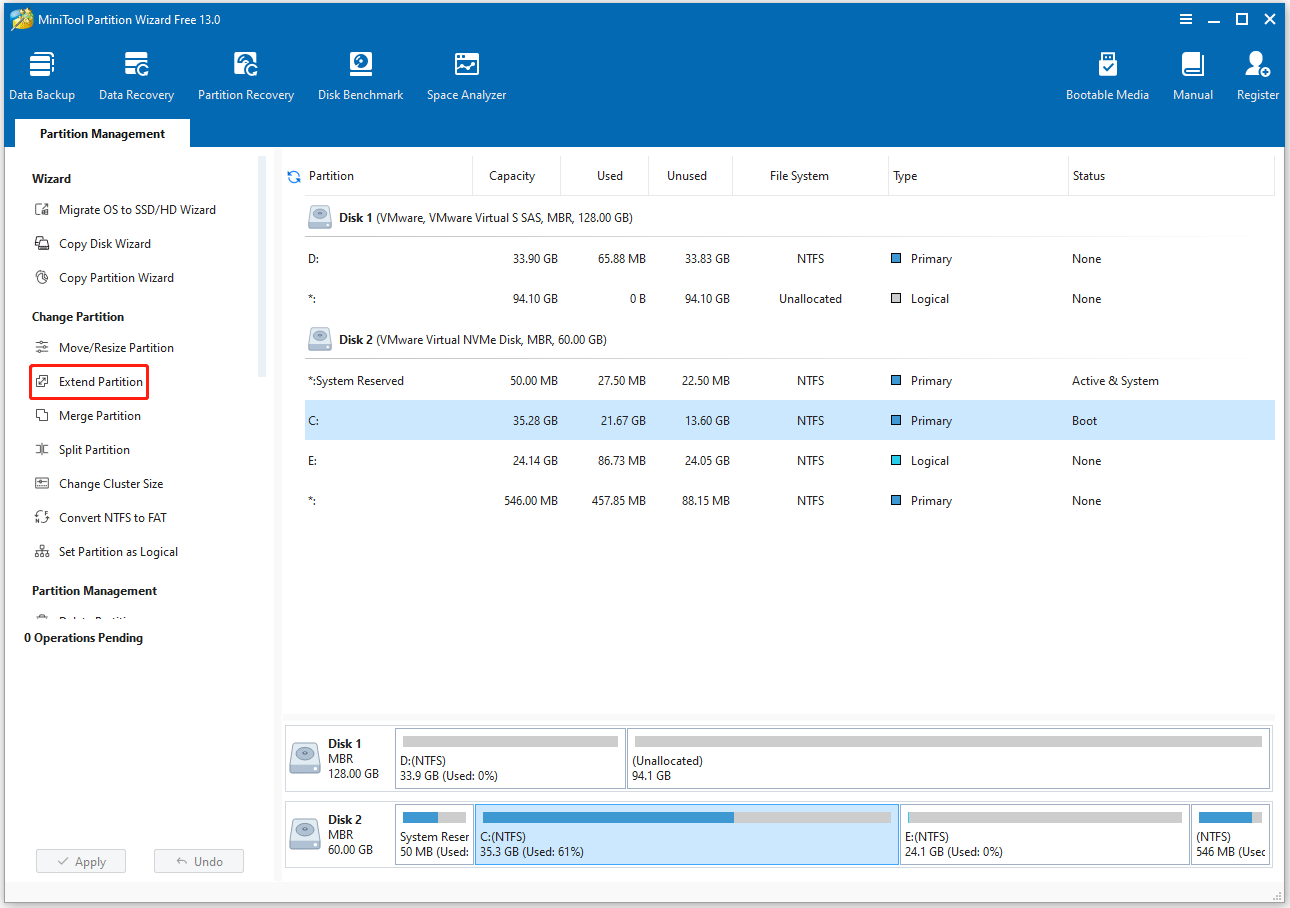
Task: Click the Apply button
Action: coord(80,861)
